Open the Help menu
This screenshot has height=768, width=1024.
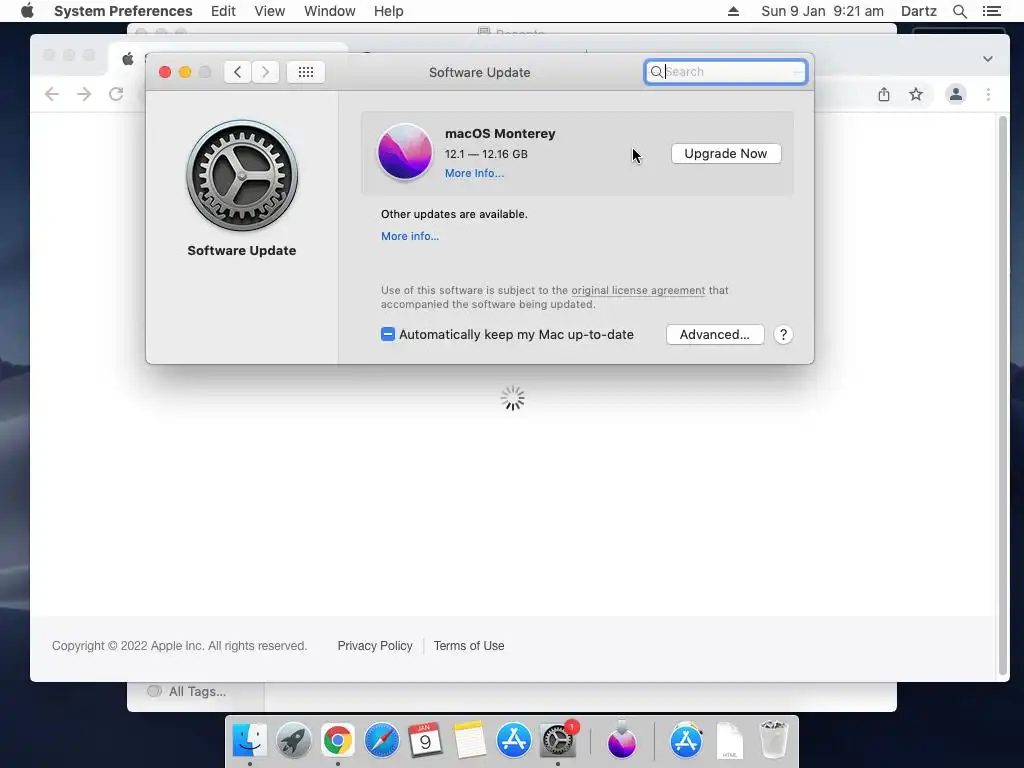click(389, 11)
